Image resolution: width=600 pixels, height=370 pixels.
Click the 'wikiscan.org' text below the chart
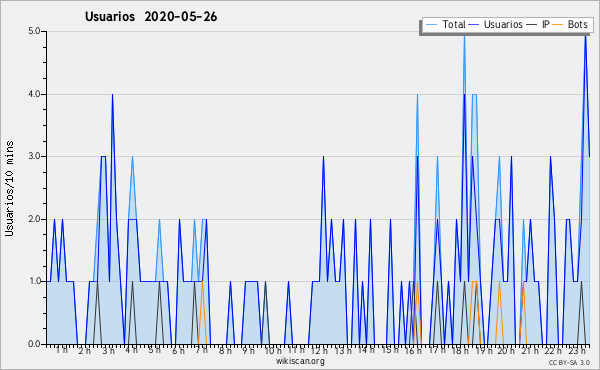[x=300, y=361]
